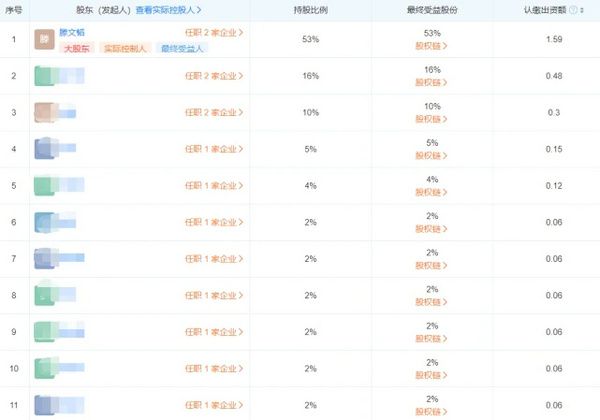600x420 pixels.
Task: Click the 大股东 tag
Action: tap(77, 49)
